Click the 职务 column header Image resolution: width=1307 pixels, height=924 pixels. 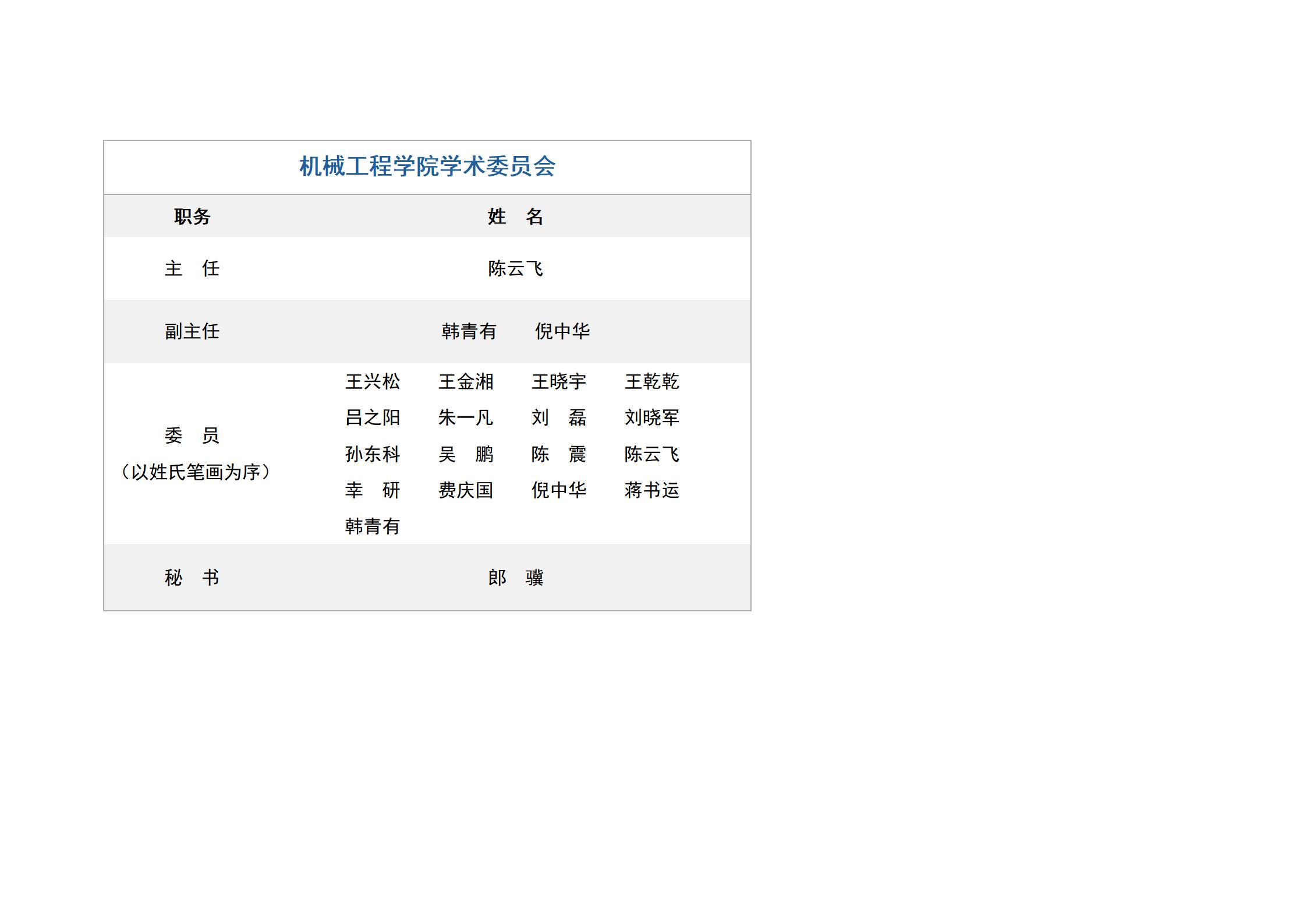pyautogui.click(x=192, y=217)
